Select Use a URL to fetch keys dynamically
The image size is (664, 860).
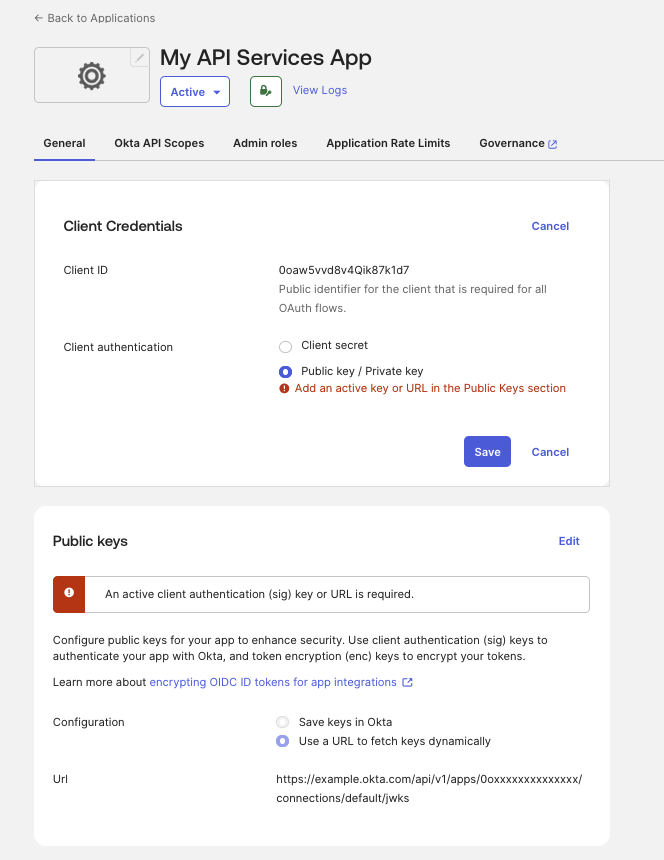[x=282, y=741]
